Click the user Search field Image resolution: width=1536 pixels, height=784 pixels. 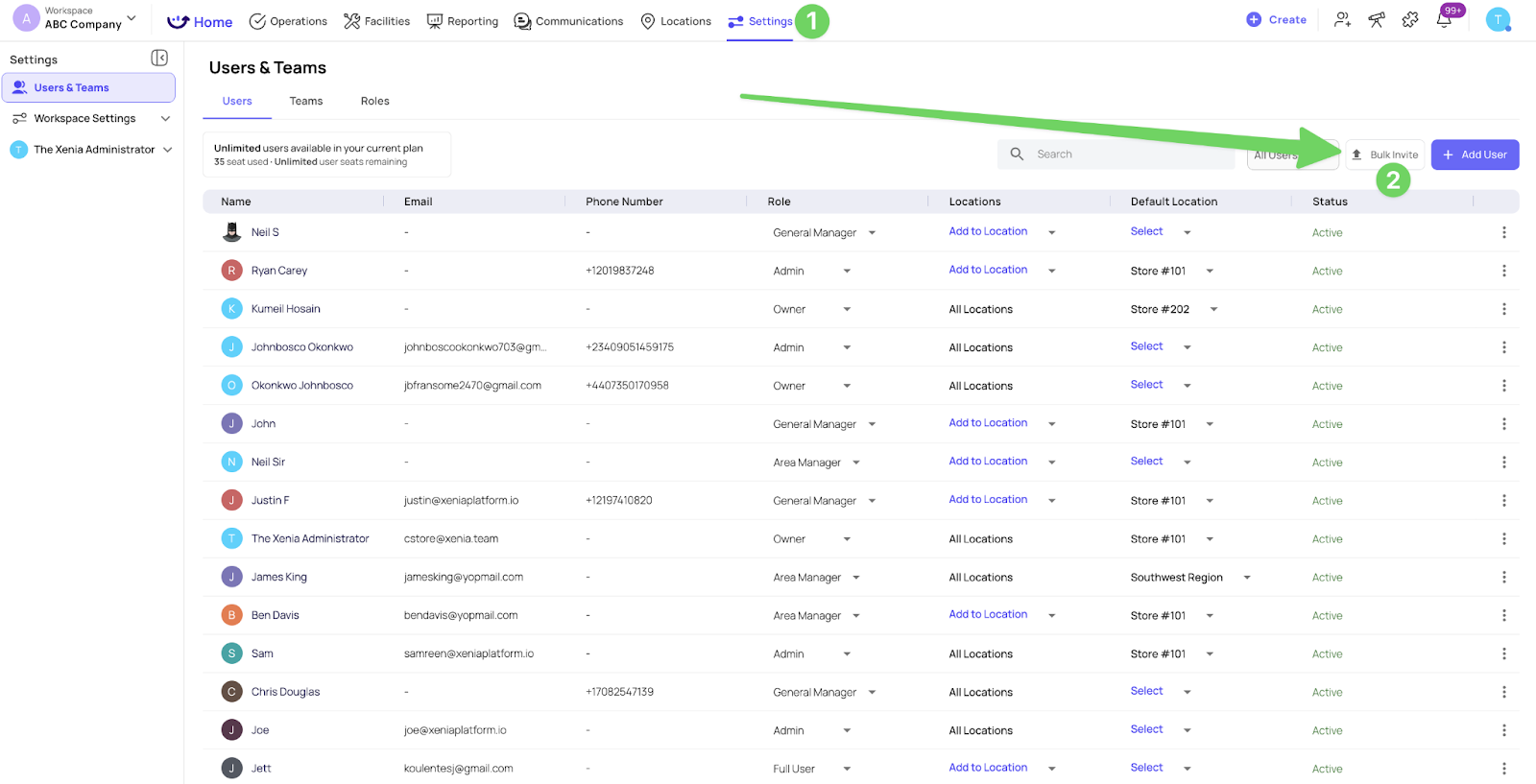[1123, 154]
